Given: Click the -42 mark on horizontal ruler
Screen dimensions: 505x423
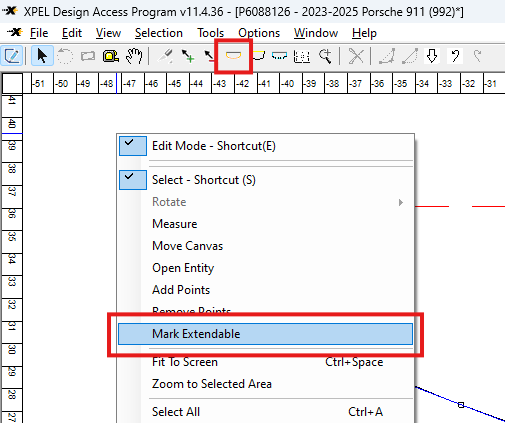Looking at the screenshot, I should [243, 83].
